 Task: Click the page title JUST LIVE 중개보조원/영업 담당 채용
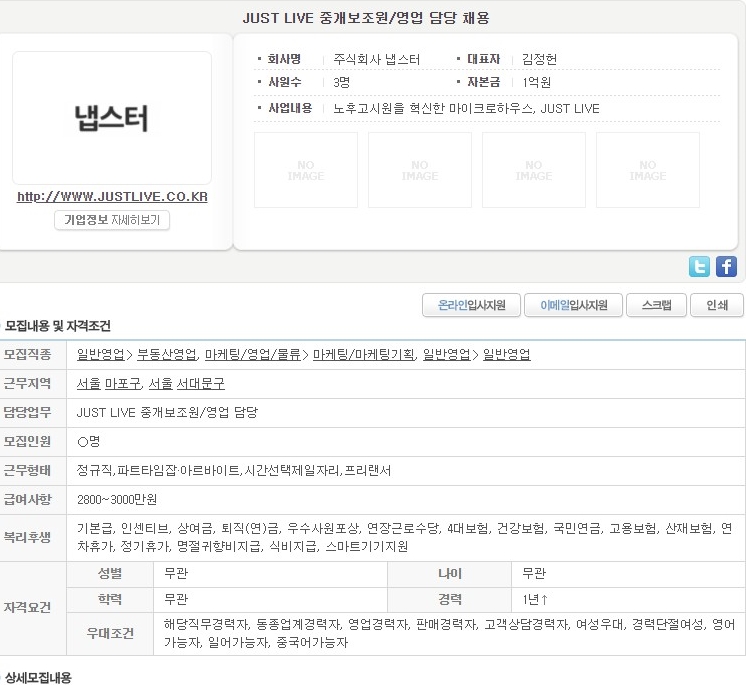(366, 18)
